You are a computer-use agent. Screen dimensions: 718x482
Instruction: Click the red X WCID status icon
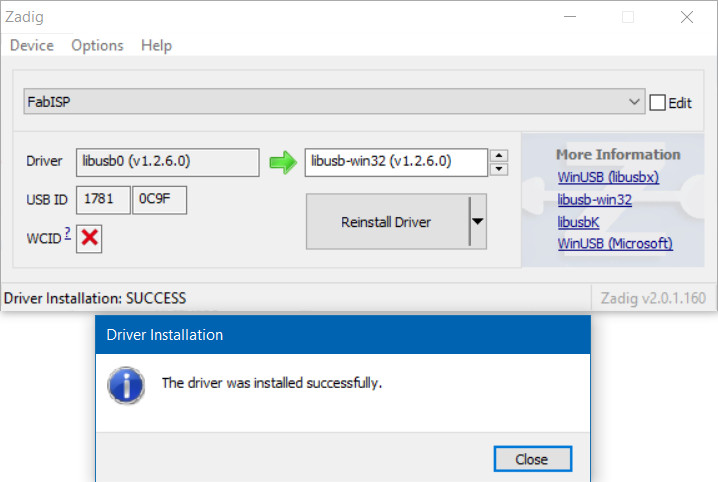pyautogui.click(x=89, y=238)
